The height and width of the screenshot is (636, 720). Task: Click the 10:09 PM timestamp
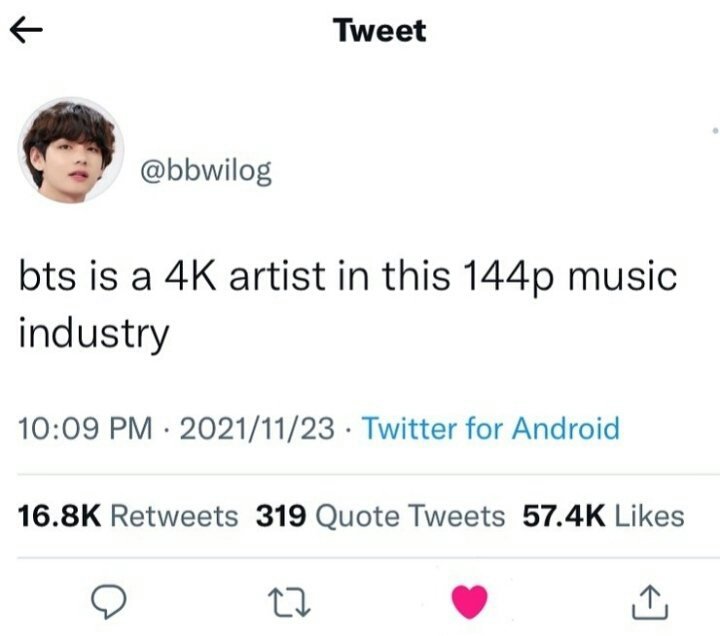[x=85, y=428]
